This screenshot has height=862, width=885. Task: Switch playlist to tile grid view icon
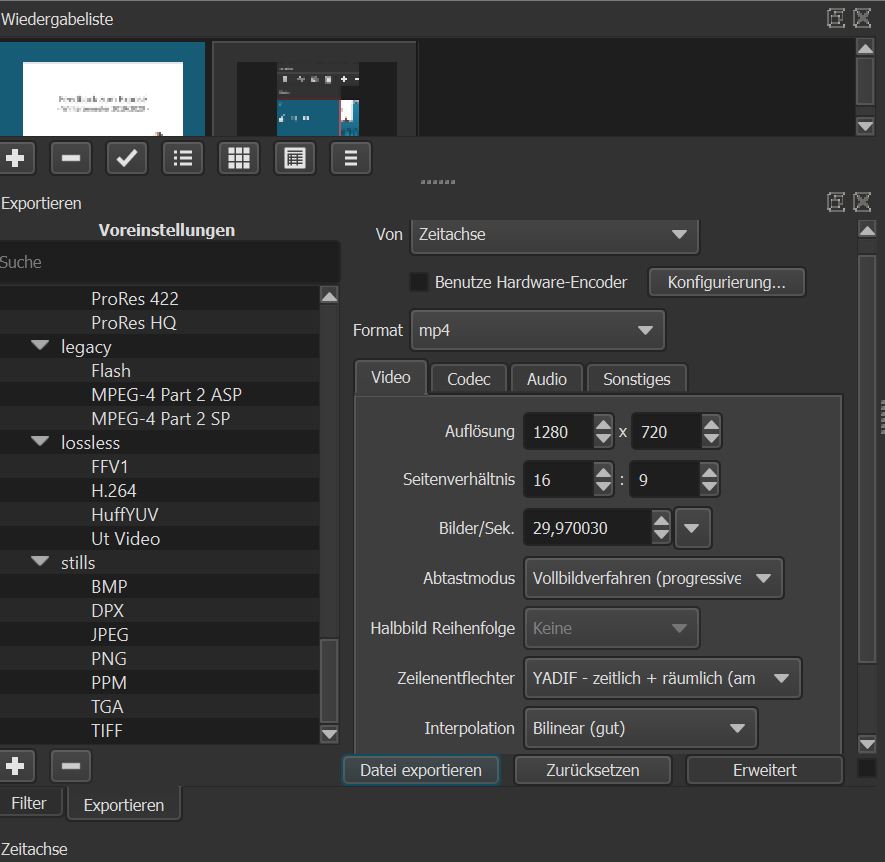point(238,158)
